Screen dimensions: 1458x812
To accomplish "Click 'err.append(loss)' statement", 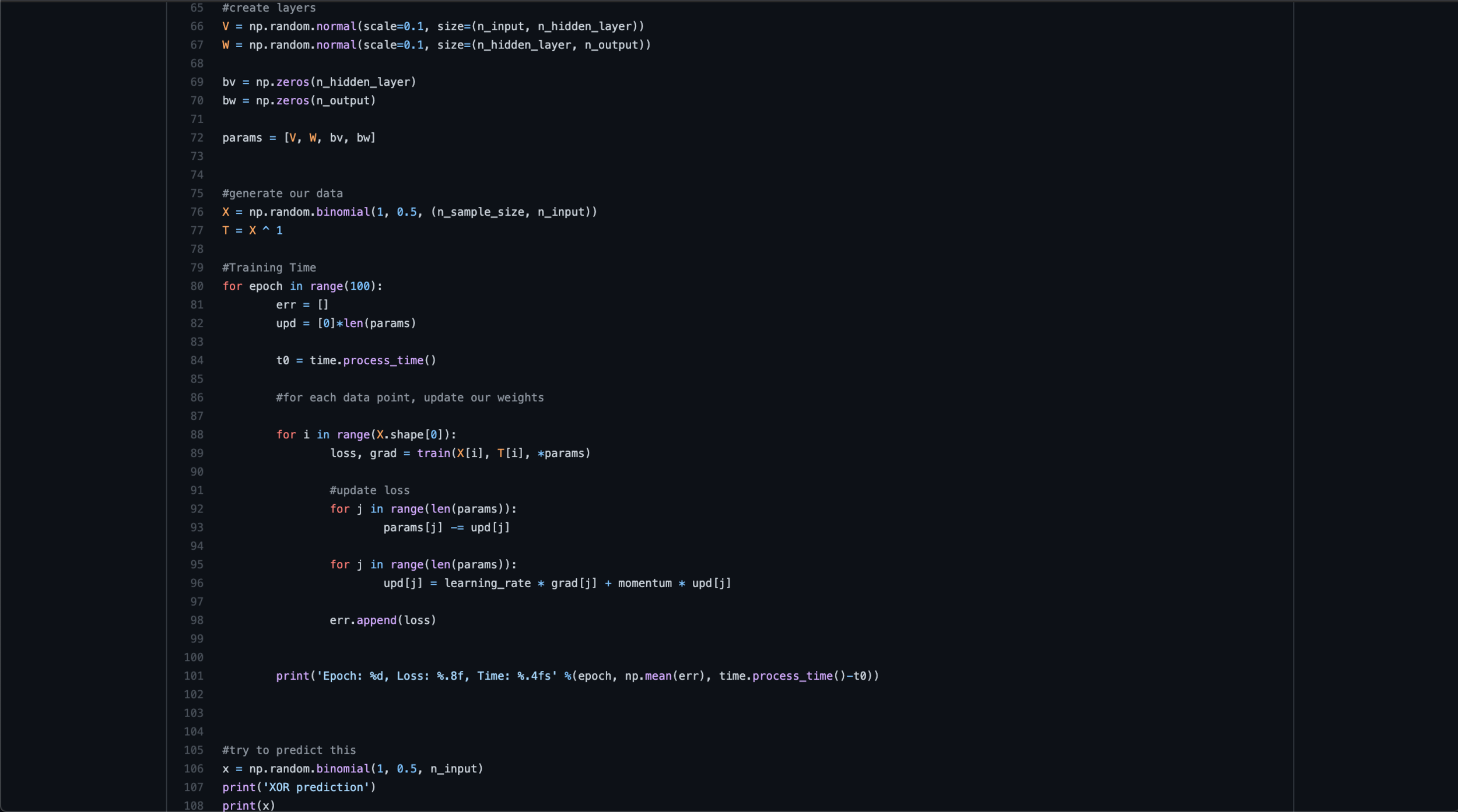I will coord(383,620).
